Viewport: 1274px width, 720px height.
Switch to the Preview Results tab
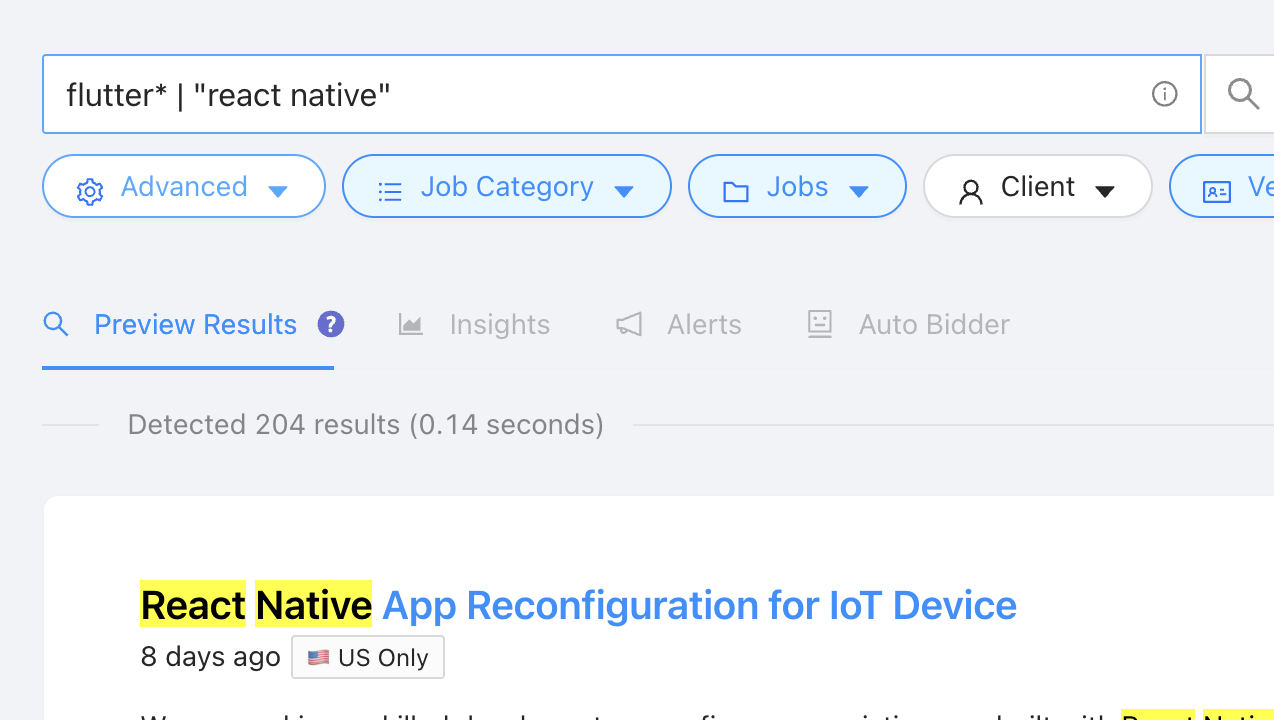pos(195,324)
